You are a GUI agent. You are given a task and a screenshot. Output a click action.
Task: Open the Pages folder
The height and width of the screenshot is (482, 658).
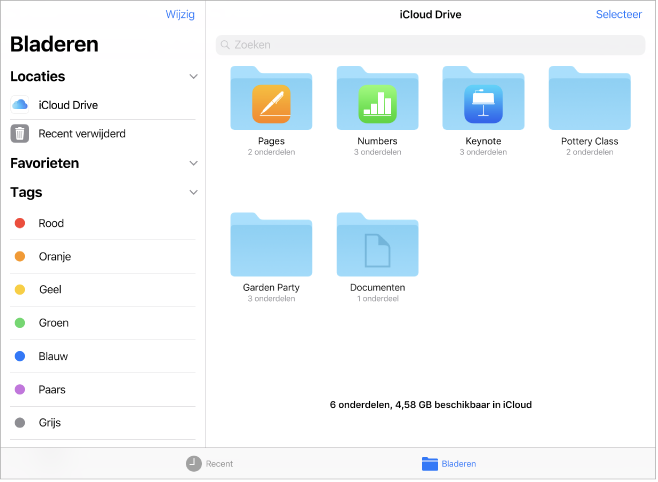271,98
